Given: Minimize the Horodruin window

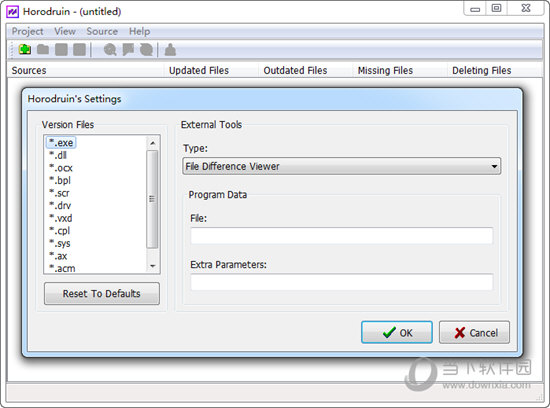Looking at the screenshot, I should pyautogui.click(x=475, y=8).
